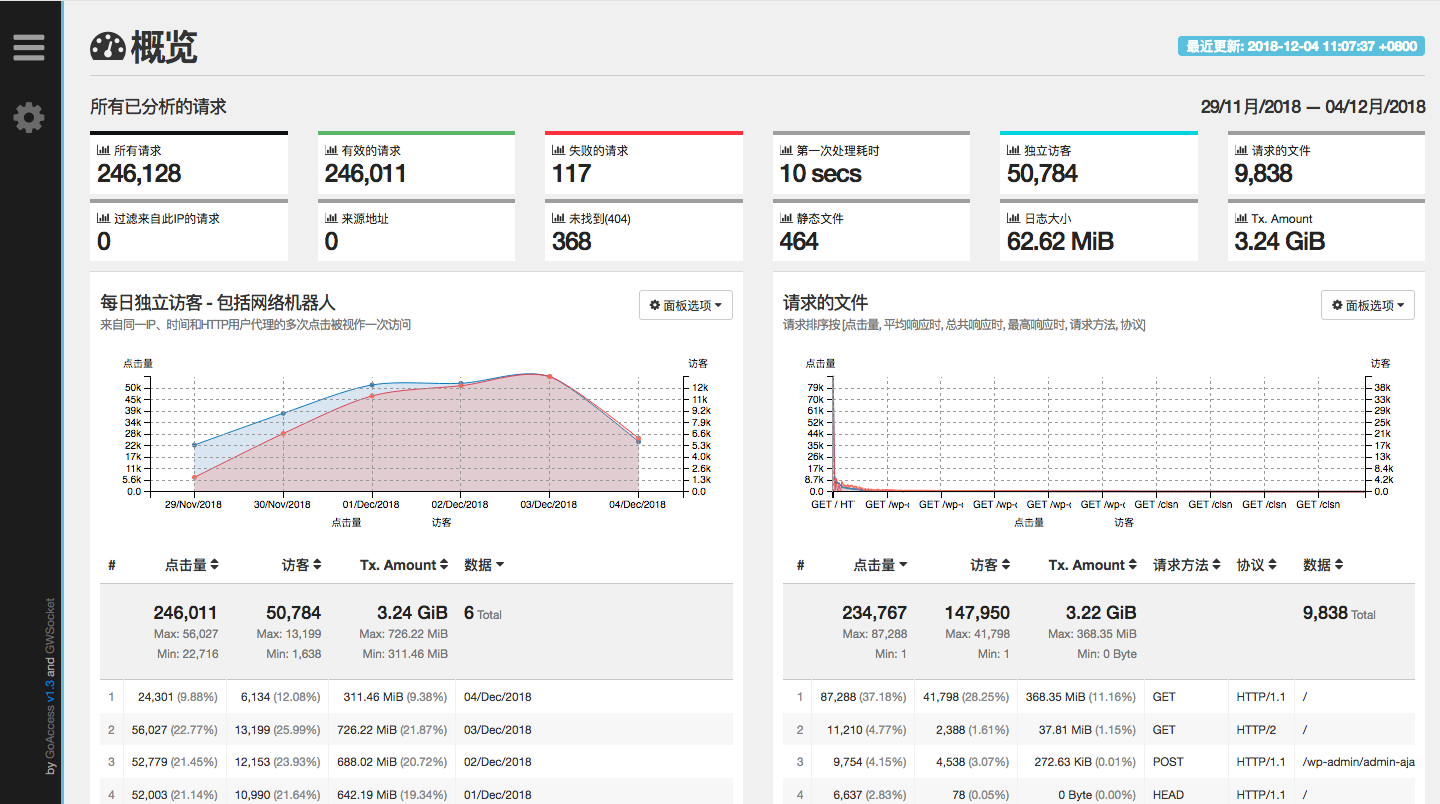This screenshot has width=1440, height=804.
Task: Sort requested files table by 点击量
Action: (x=881, y=565)
